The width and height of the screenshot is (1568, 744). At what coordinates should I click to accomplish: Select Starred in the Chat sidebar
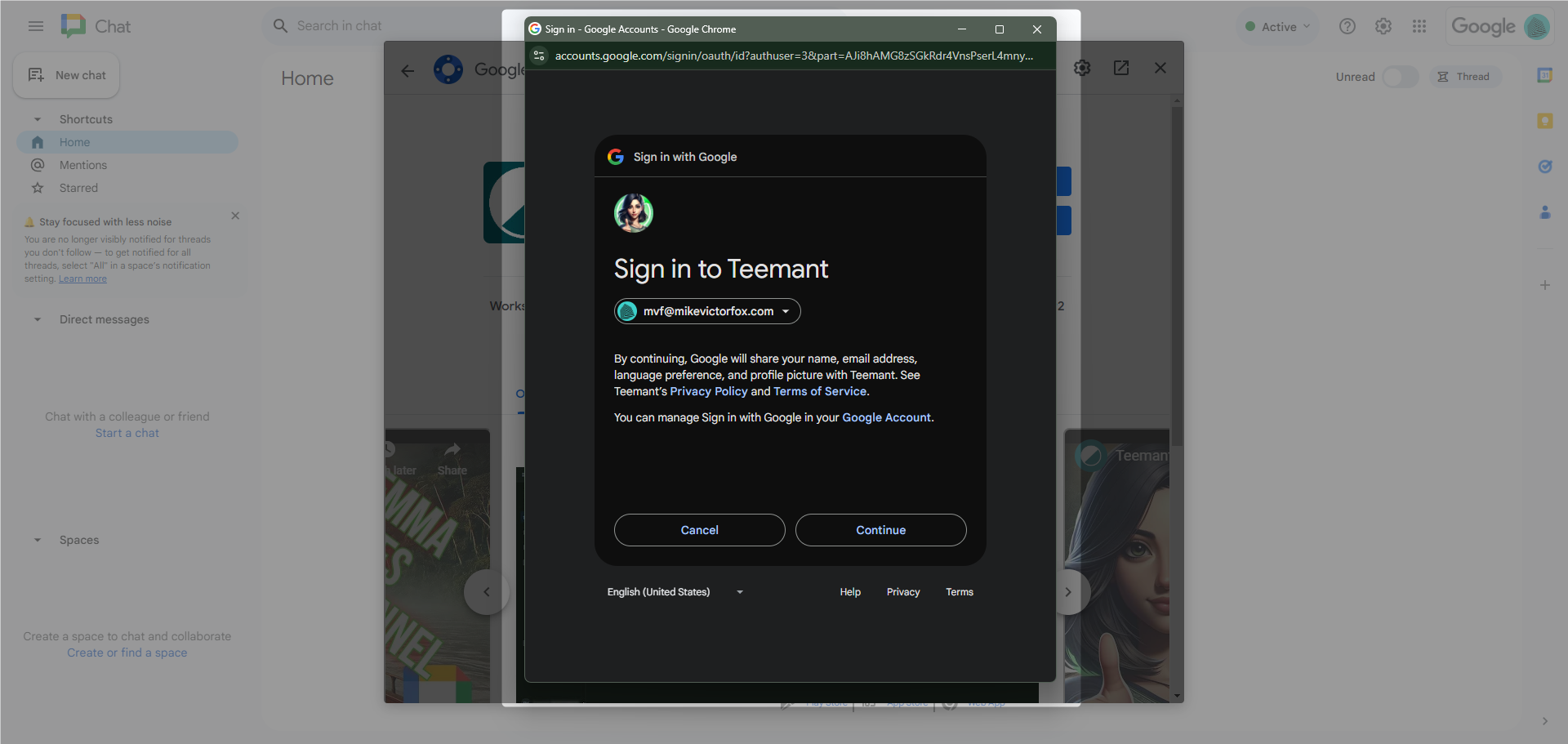pyautogui.click(x=127, y=188)
